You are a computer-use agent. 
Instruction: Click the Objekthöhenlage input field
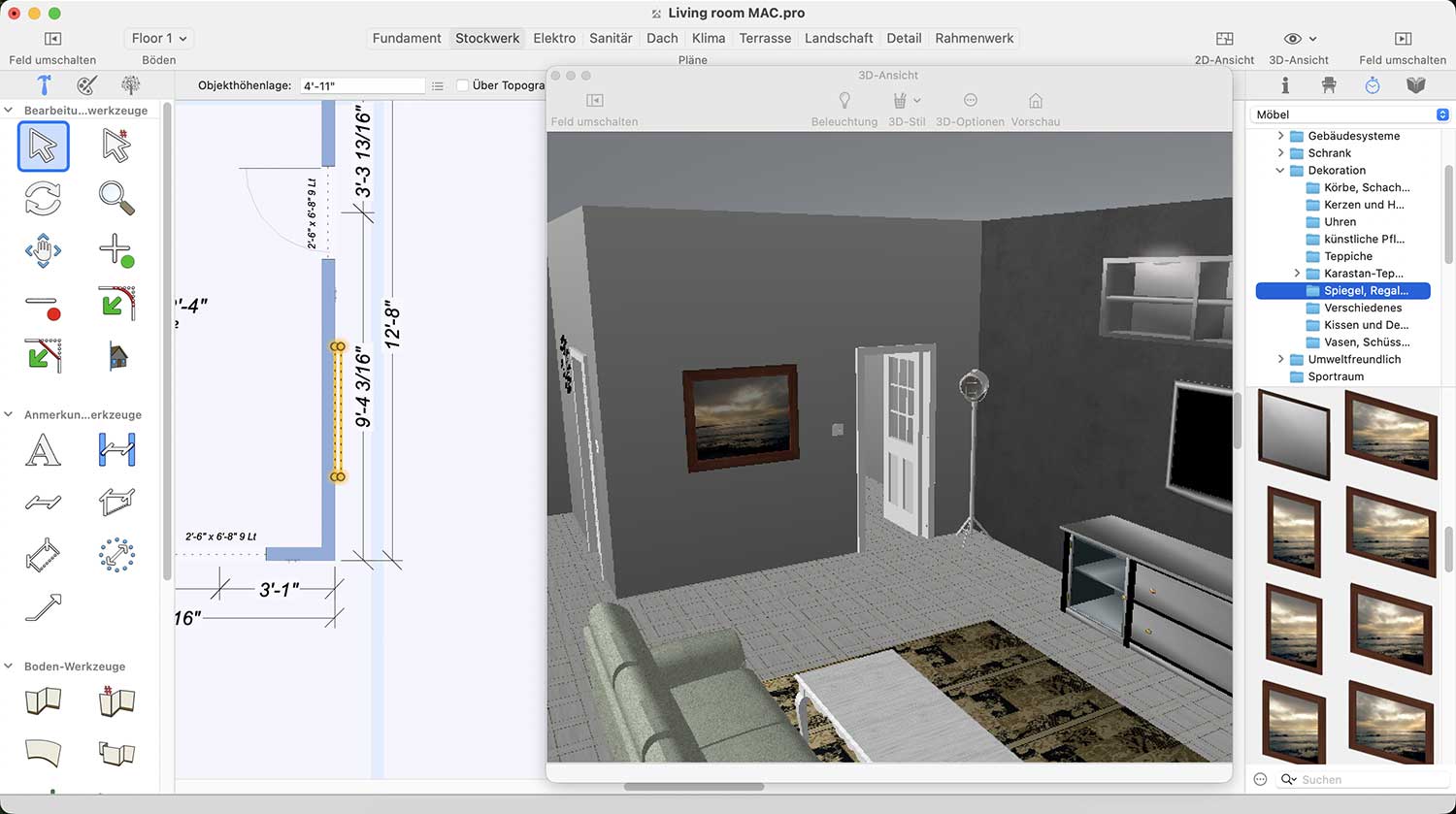[x=361, y=85]
